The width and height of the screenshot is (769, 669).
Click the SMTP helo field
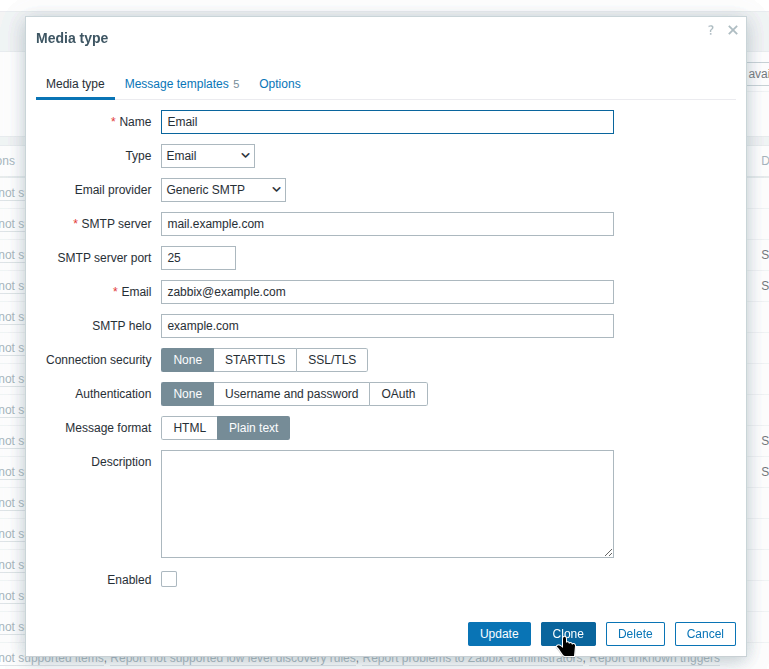point(387,326)
